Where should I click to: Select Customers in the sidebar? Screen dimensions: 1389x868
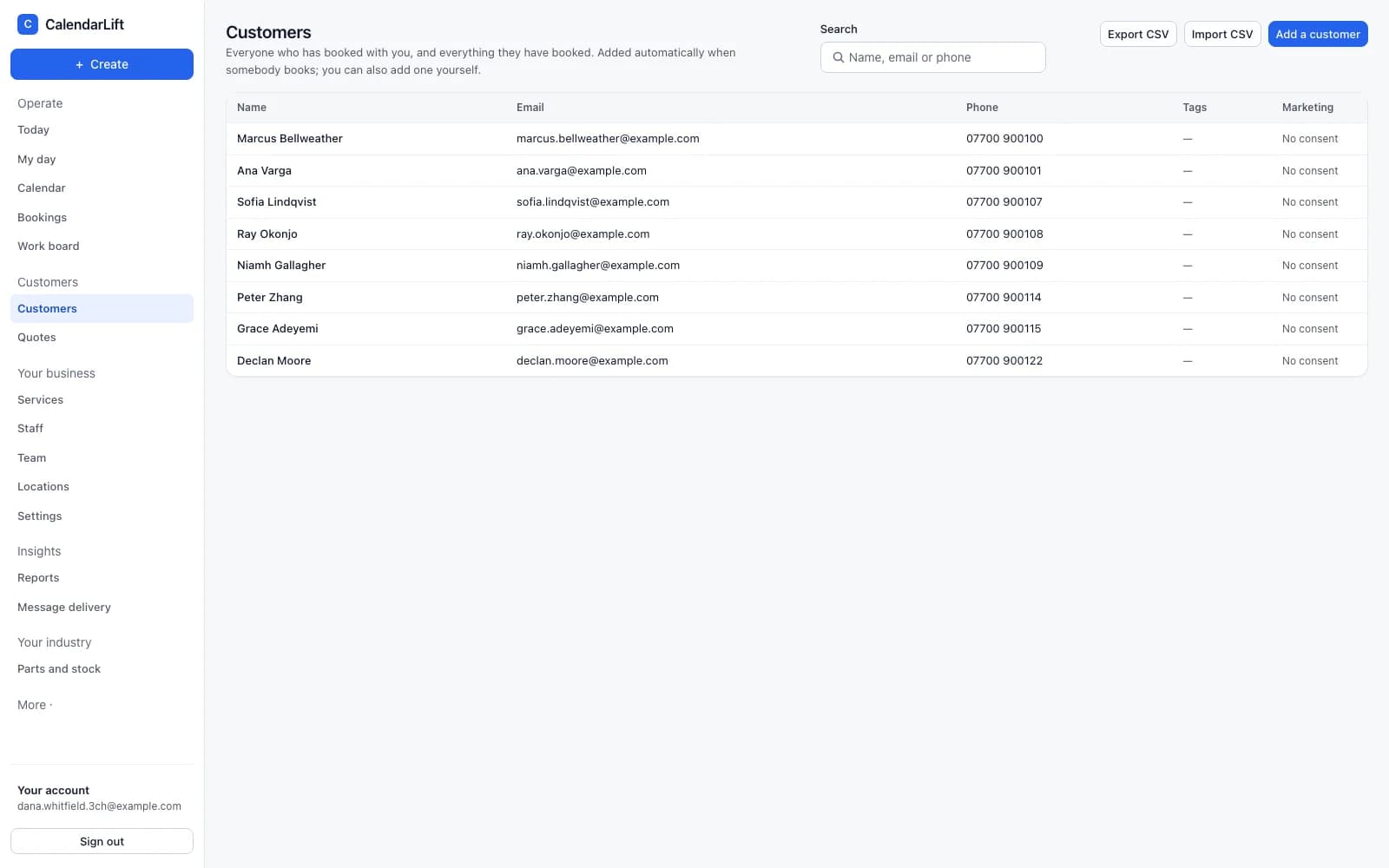pyautogui.click(x=102, y=308)
